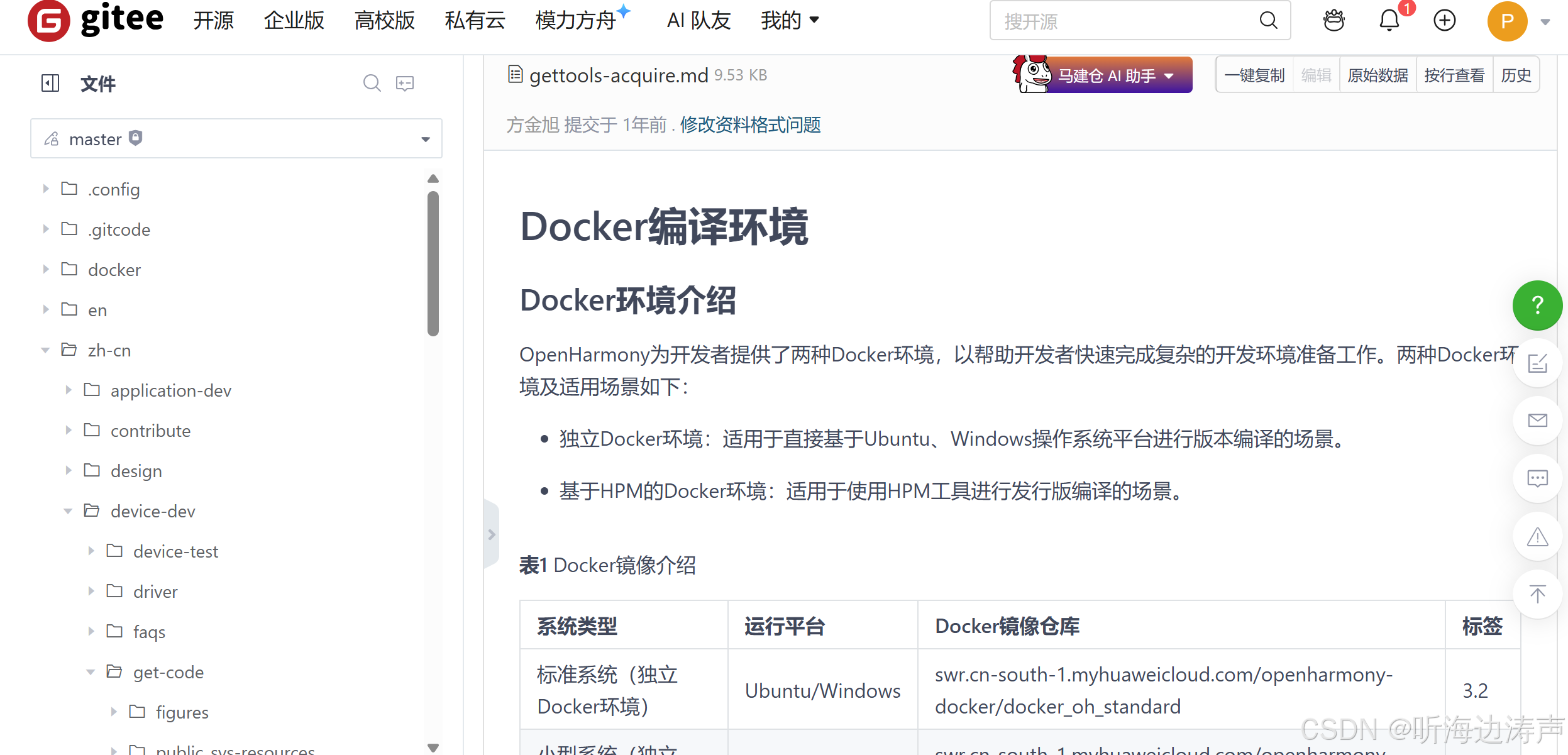
Task: Open the user avatar P menu
Action: point(1506,21)
